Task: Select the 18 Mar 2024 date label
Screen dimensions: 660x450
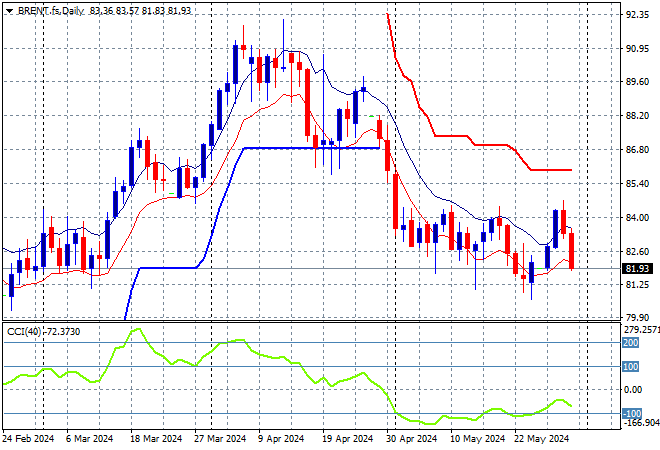Action: (x=156, y=438)
